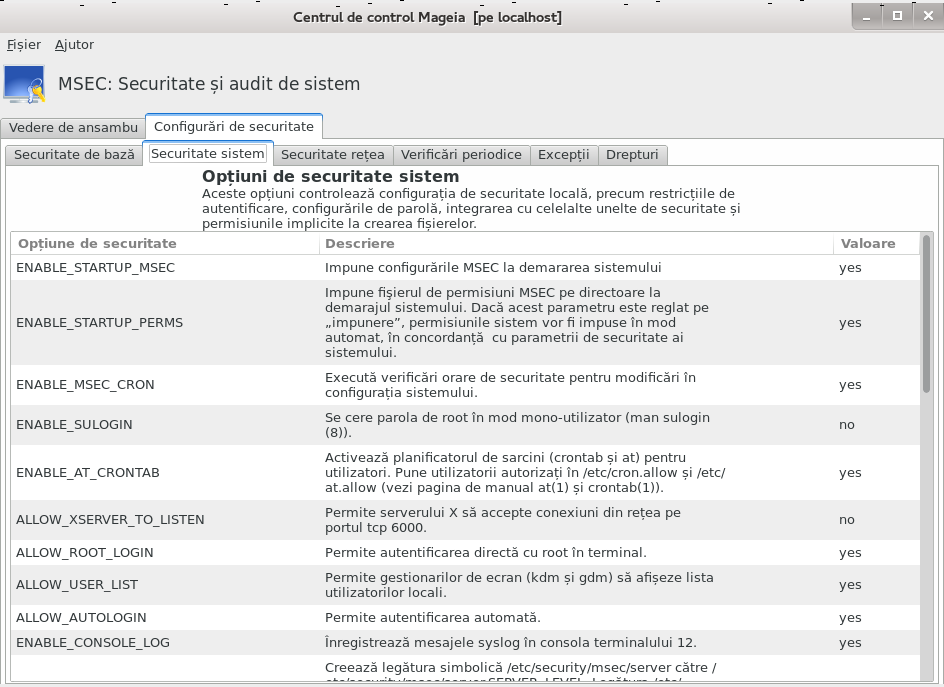Select the Securitate sistem tab
The width and height of the screenshot is (944, 687).
(x=208, y=154)
